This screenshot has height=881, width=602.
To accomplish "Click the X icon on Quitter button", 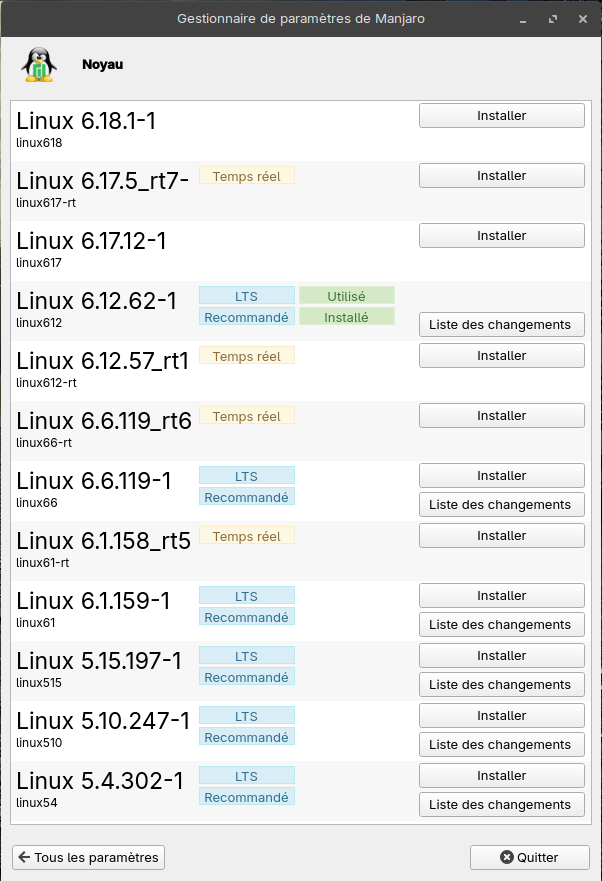I will click(x=506, y=857).
